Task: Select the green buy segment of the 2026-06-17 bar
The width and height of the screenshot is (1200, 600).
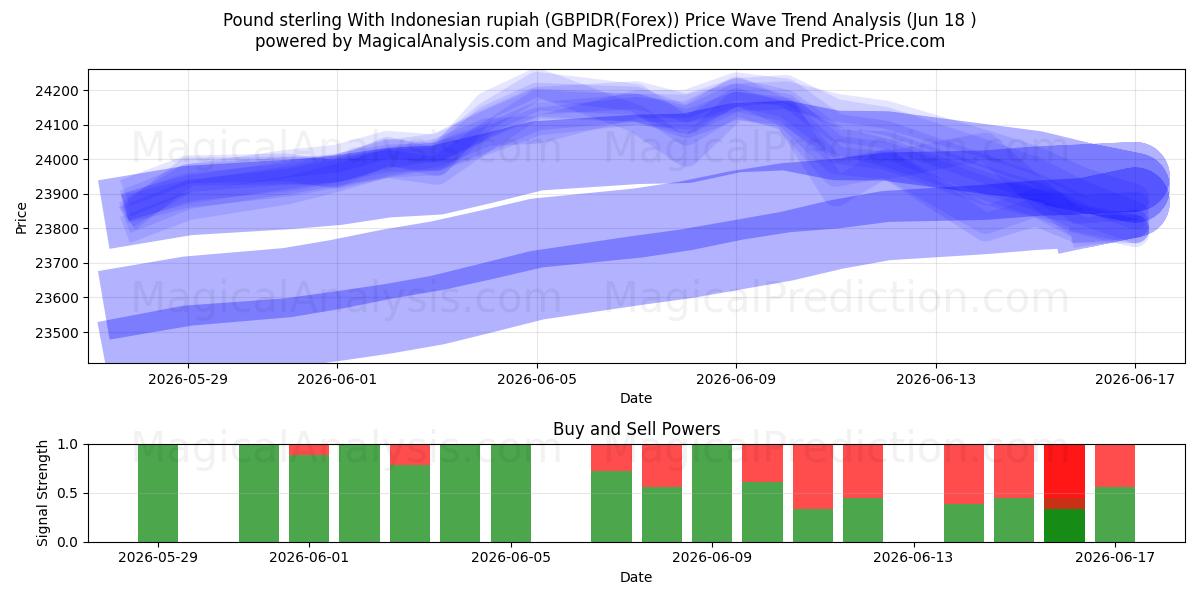Action: (x=1115, y=515)
